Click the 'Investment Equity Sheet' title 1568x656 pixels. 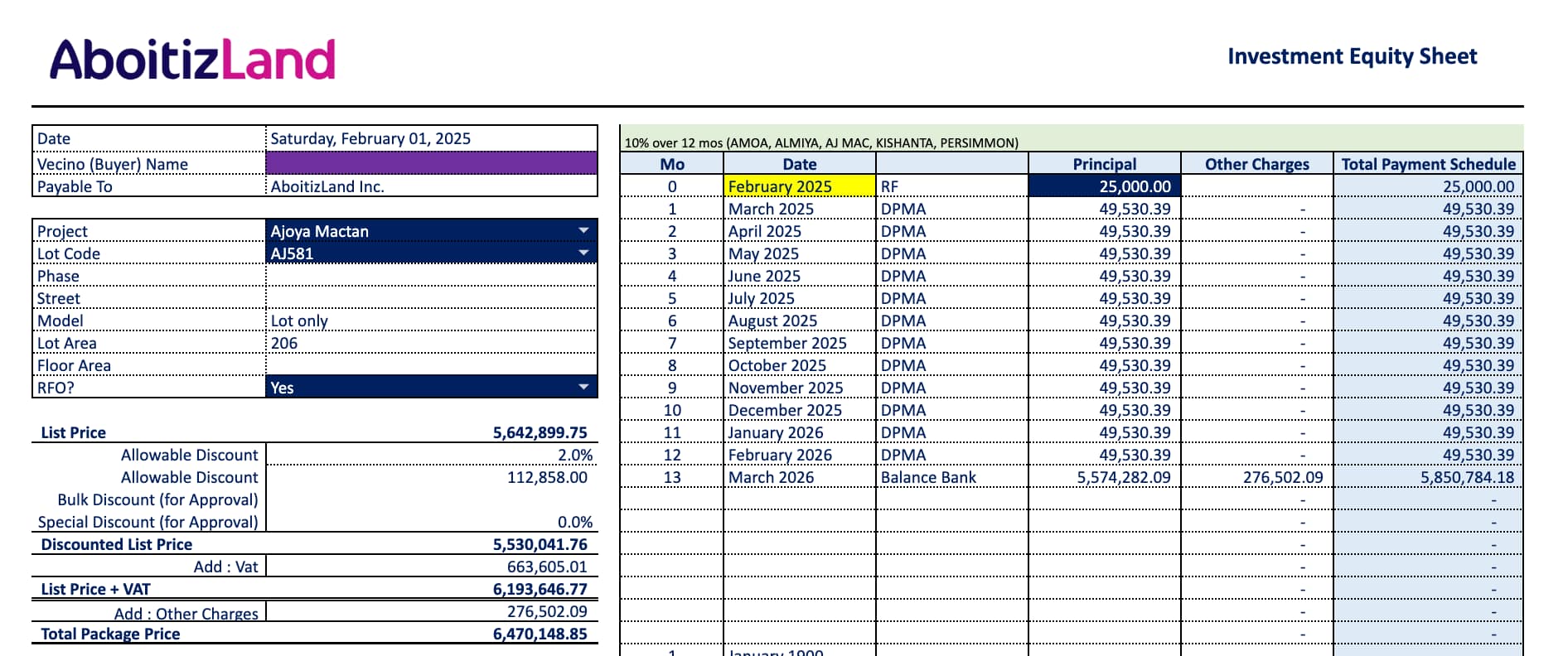1352,56
